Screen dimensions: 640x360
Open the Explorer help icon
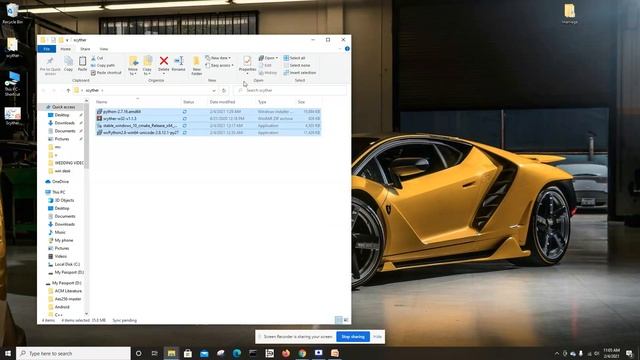click(347, 49)
